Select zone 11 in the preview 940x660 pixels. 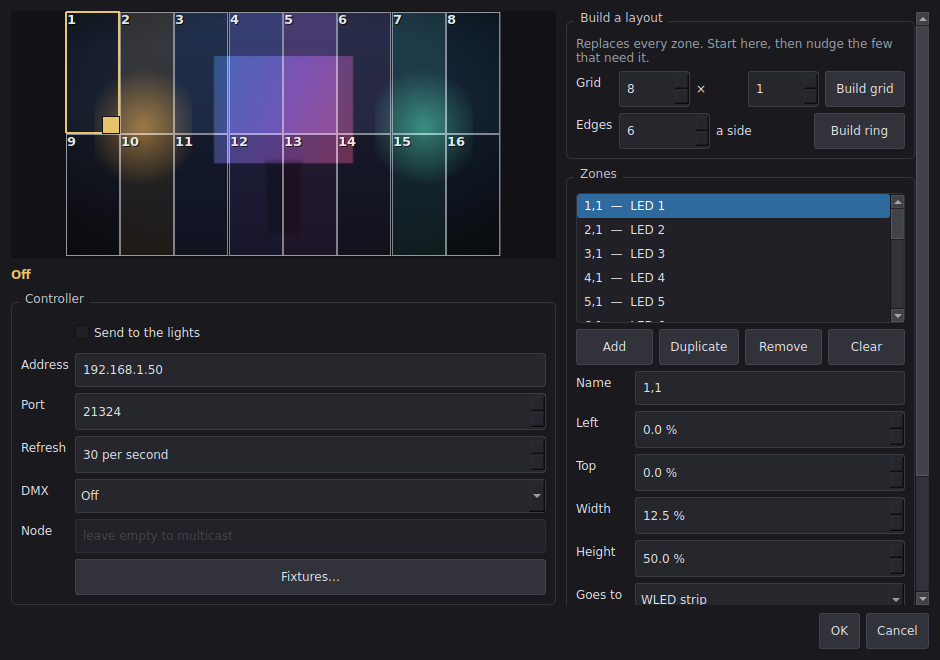pos(201,195)
